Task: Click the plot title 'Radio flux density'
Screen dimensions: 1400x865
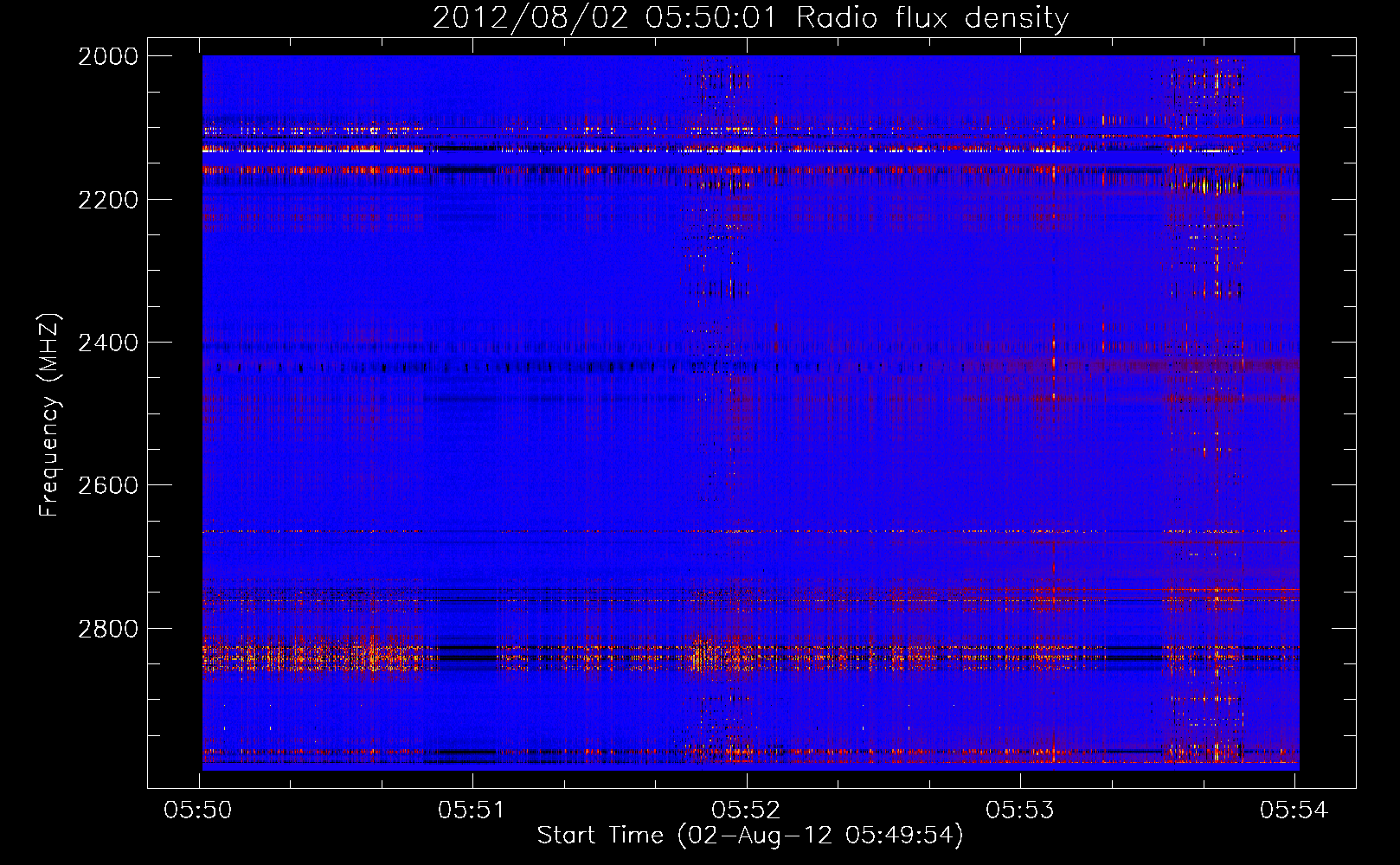Action: coord(933,18)
